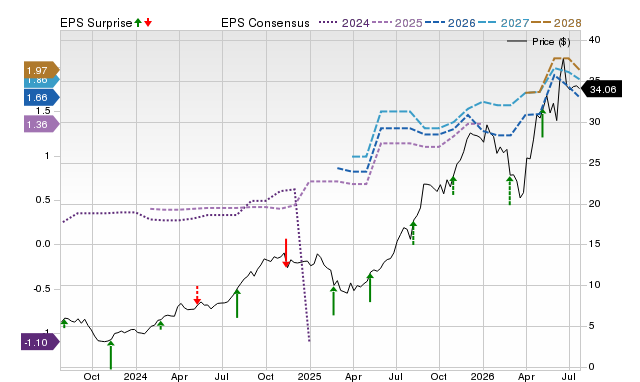Click the -0.5 EPS axis label
The width and height of the screenshot is (640, 382).
click(41, 289)
